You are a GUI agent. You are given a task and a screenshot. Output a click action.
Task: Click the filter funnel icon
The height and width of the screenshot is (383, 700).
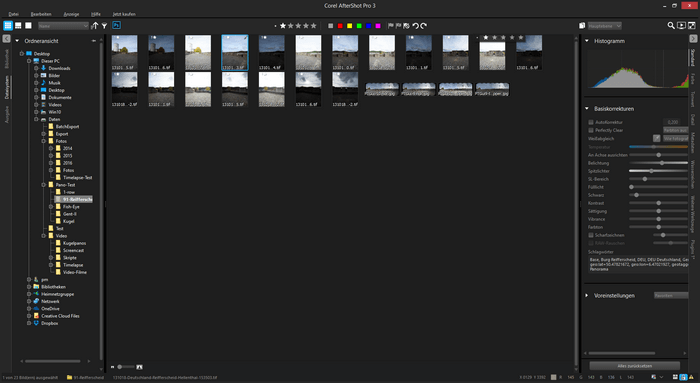click(104, 26)
